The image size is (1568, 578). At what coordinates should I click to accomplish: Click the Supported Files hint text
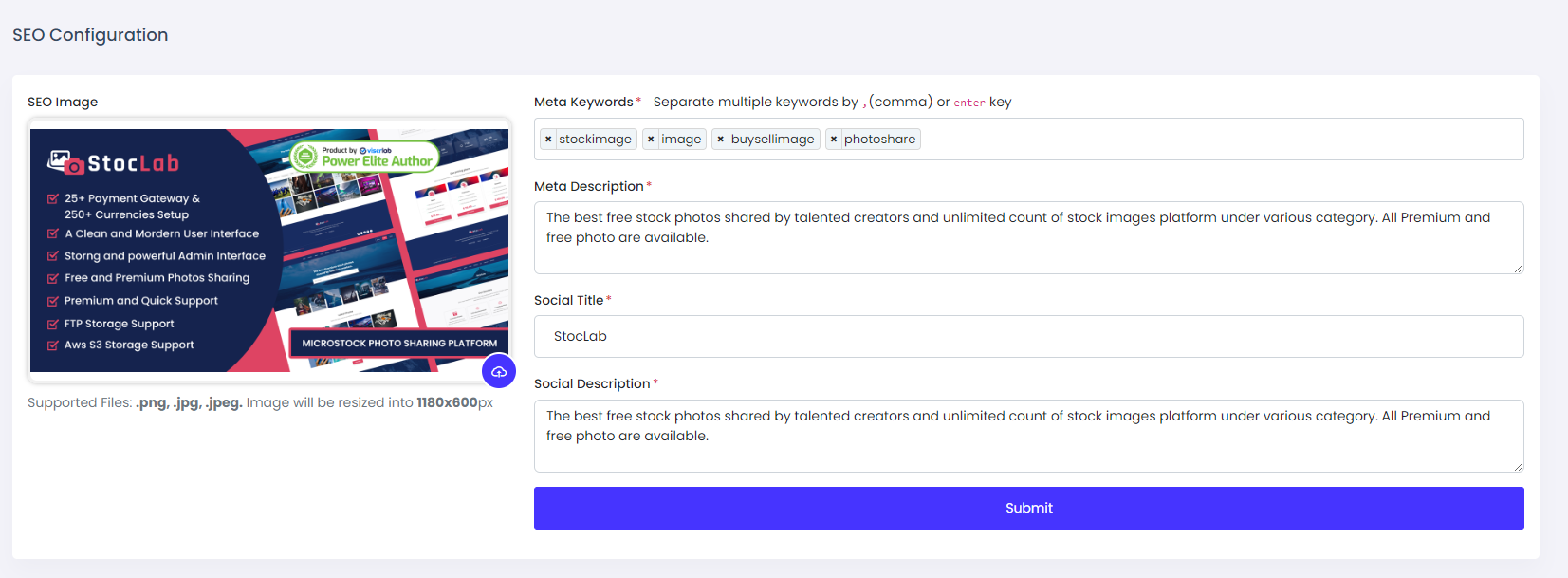pyautogui.click(x=260, y=402)
